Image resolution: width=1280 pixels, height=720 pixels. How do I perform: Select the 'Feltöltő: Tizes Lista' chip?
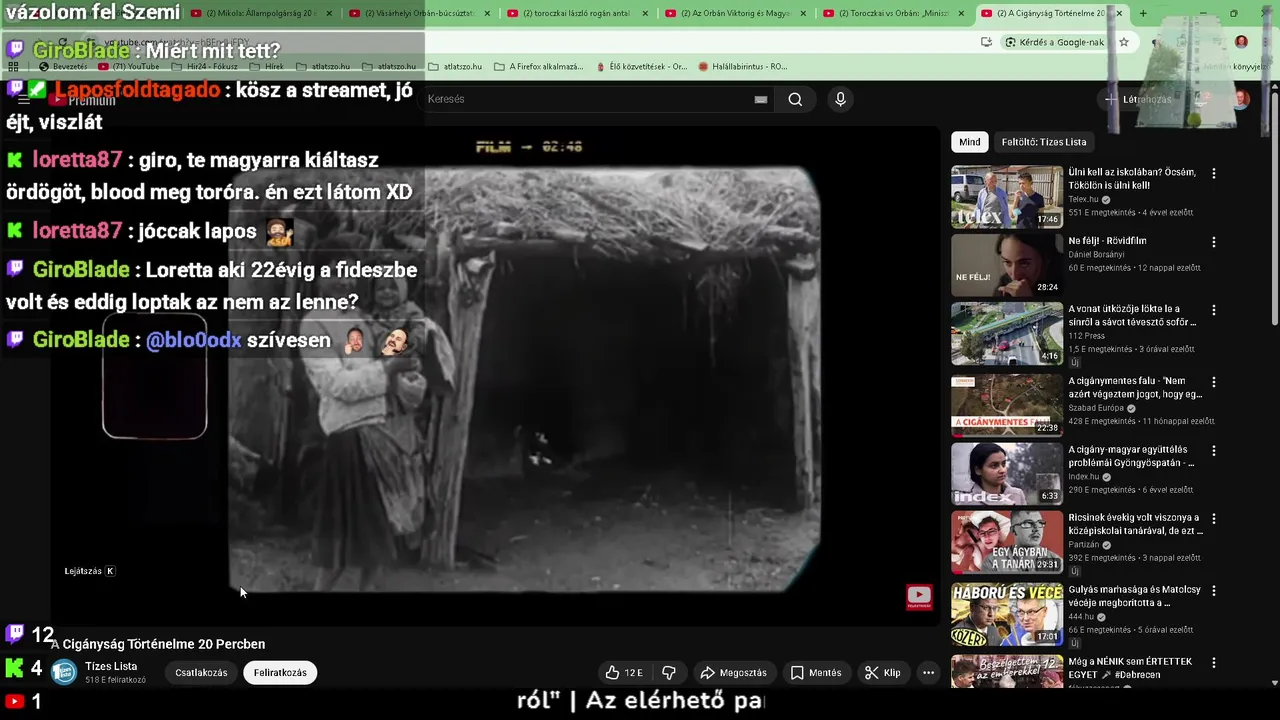[x=1044, y=142]
